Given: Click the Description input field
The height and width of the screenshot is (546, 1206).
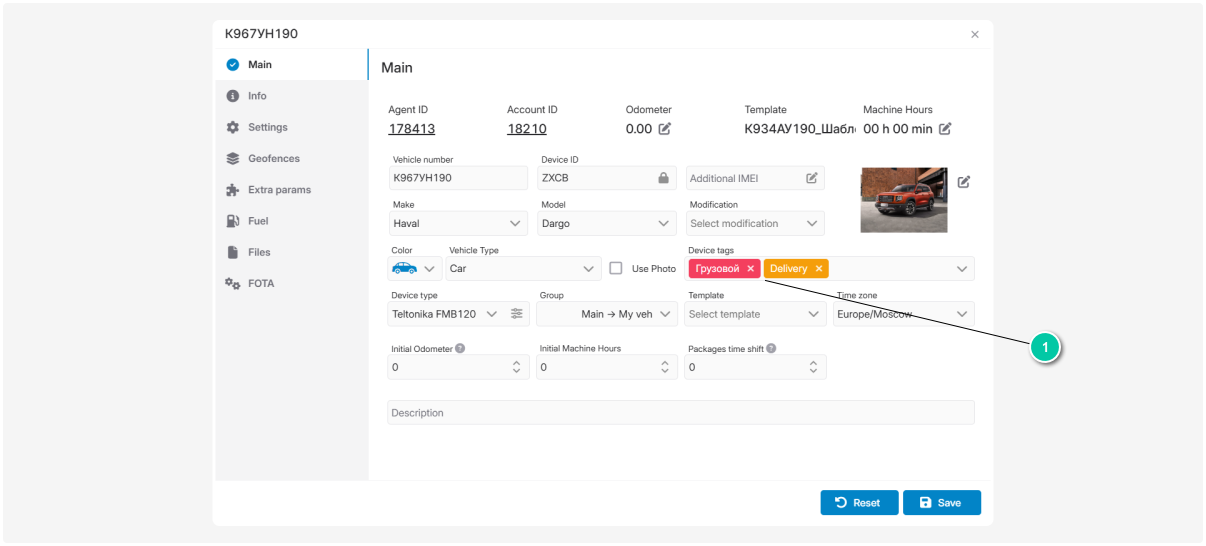Looking at the screenshot, I should [680, 413].
